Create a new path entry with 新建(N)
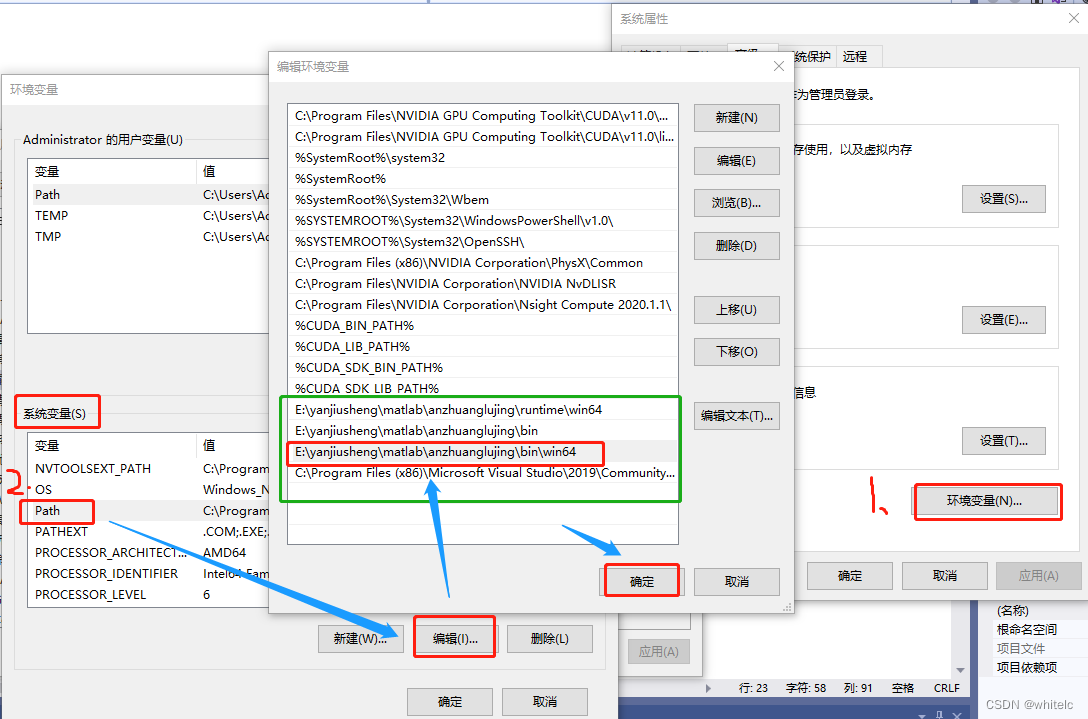 [737, 117]
